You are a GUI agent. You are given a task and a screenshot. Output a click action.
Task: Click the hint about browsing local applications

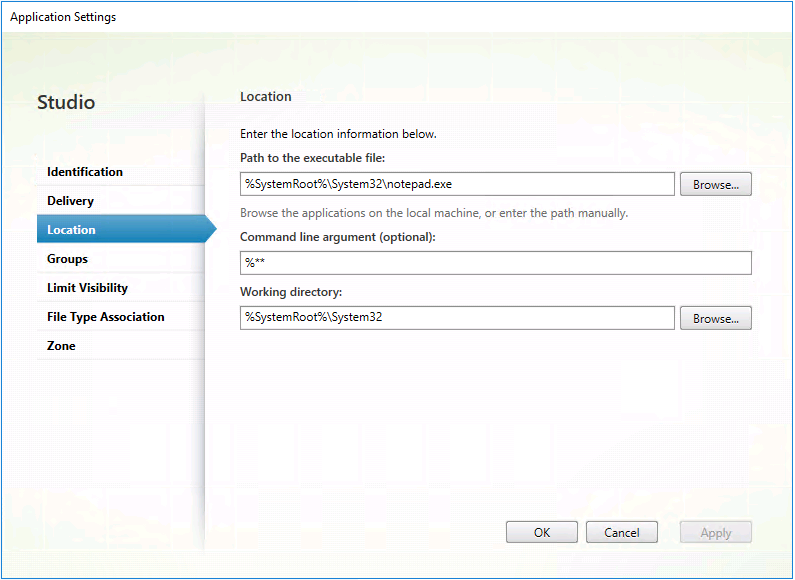(x=434, y=213)
